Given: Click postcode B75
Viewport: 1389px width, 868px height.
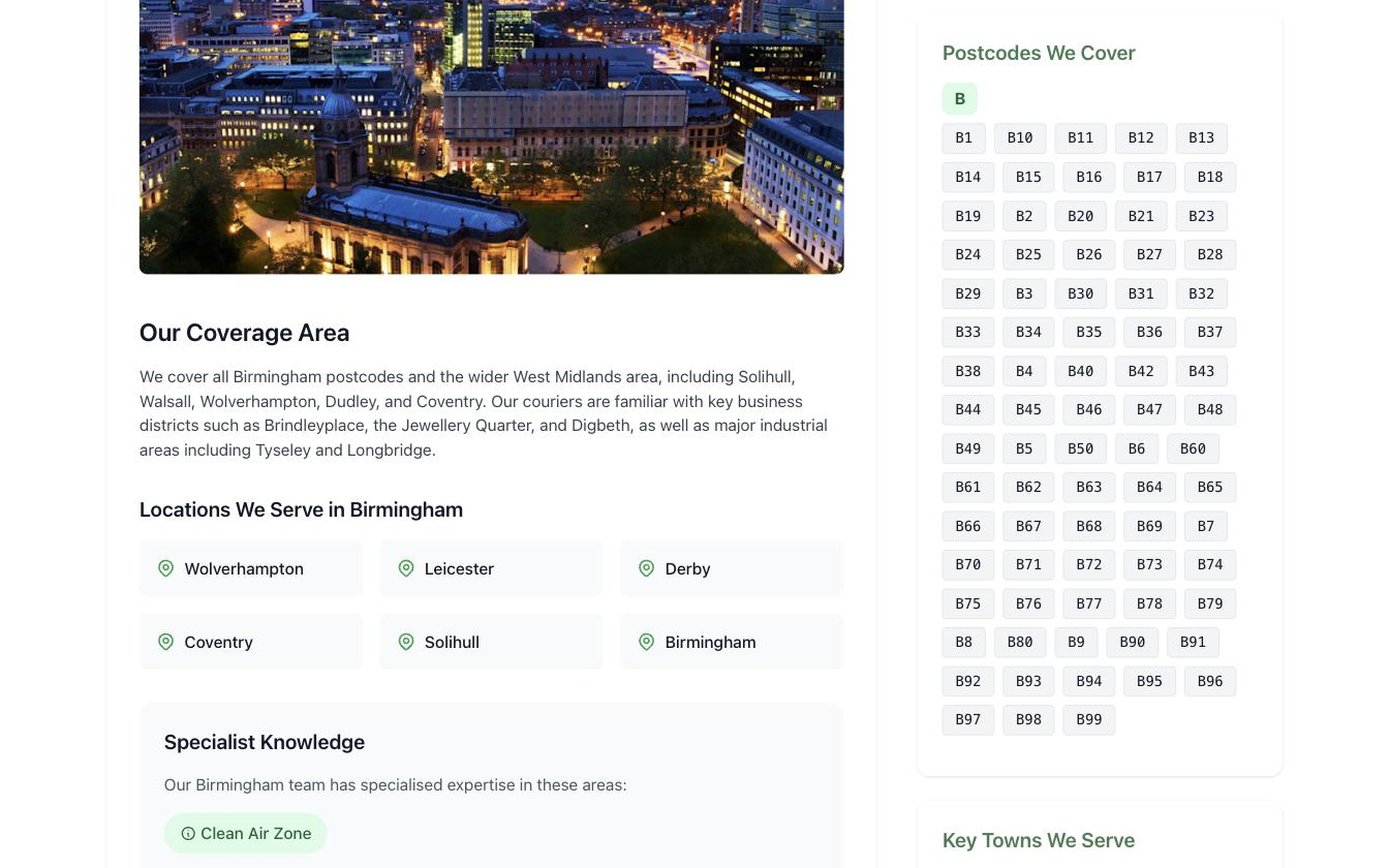Looking at the screenshot, I should click(968, 603).
